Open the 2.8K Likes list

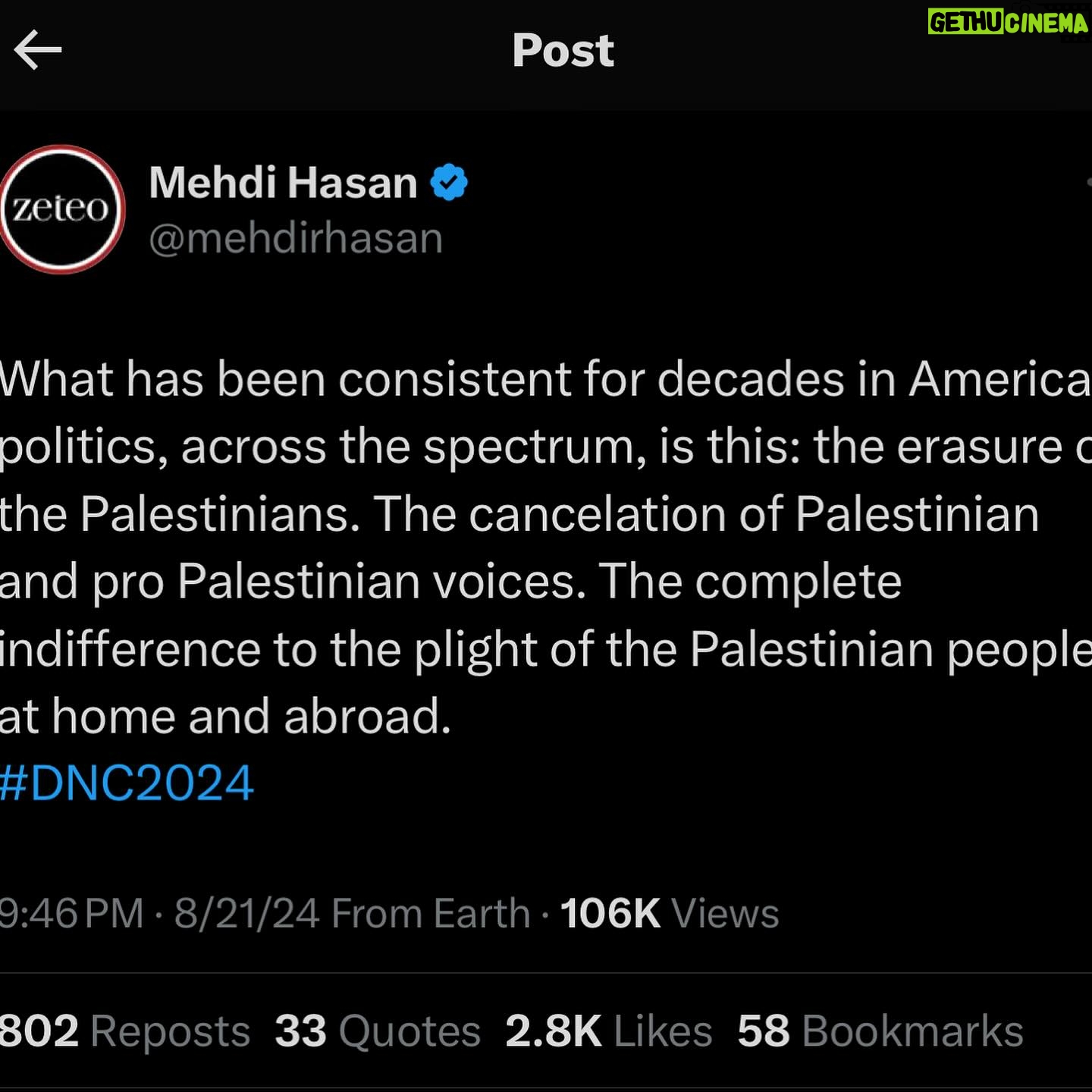pos(608,1031)
